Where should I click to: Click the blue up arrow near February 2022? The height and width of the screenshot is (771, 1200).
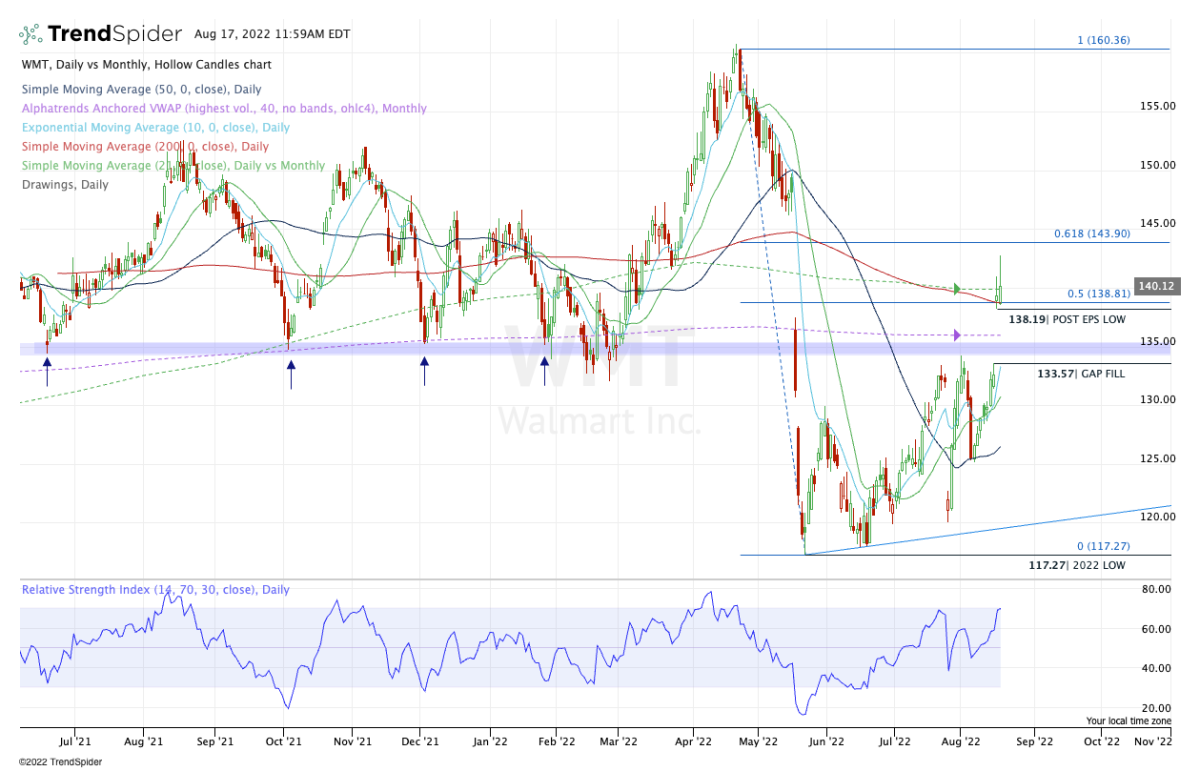pyautogui.click(x=545, y=373)
